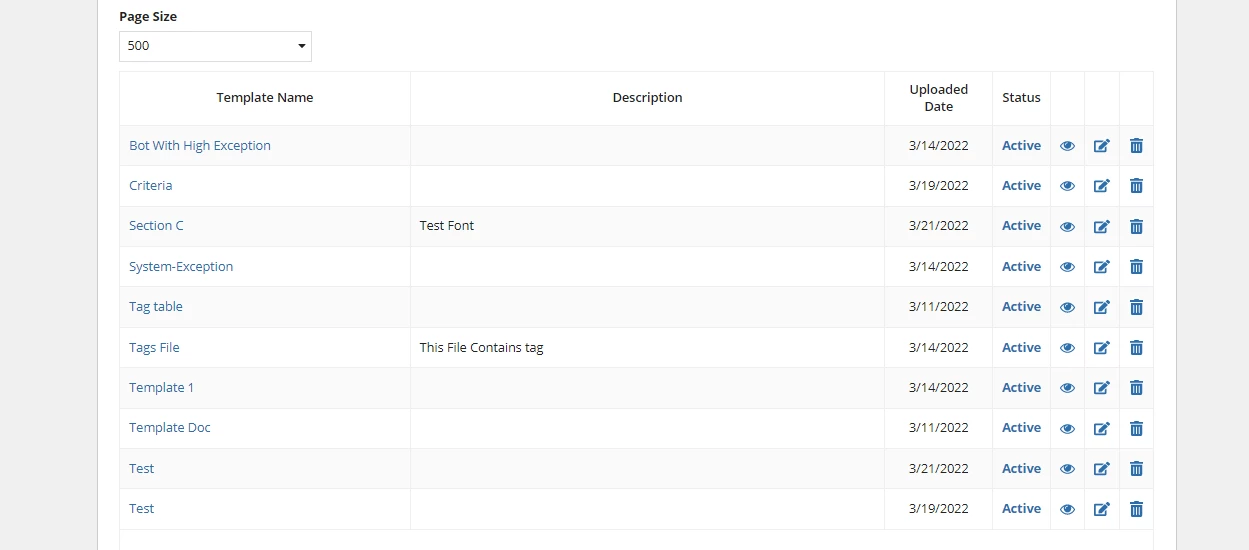Click the eye icon for Tags File
1249x550 pixels.
click(1067, 348)
